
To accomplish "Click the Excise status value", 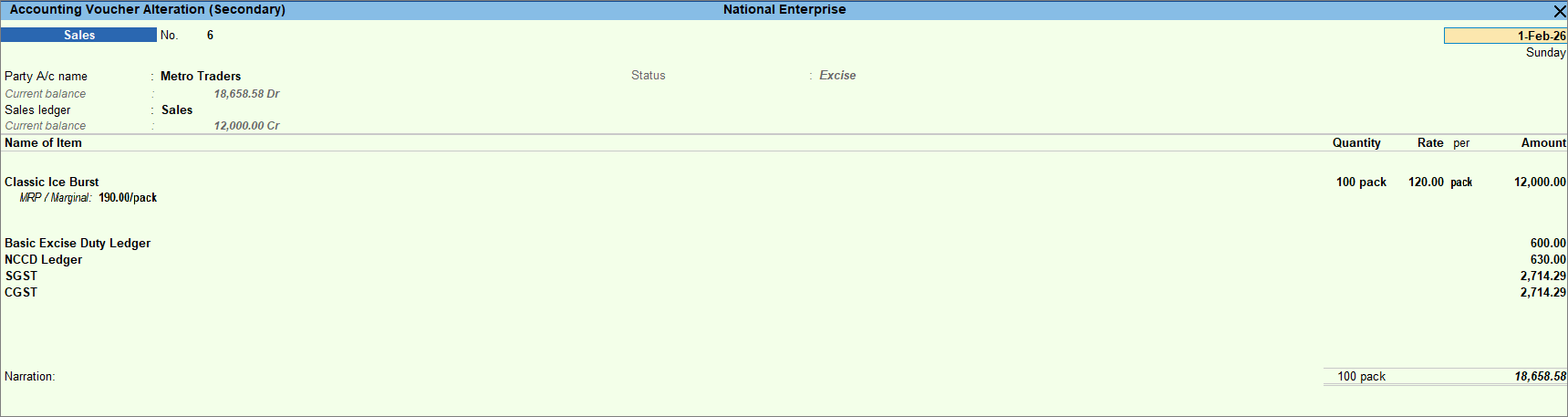I will pos(837,76).
